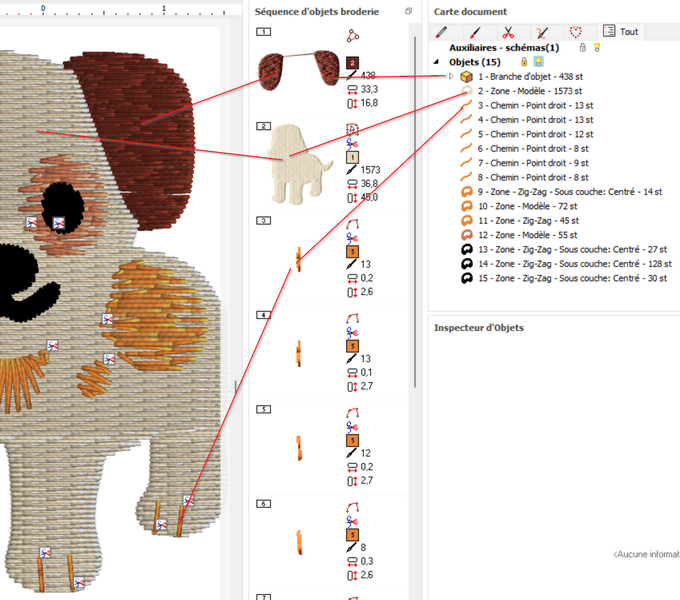Click the sequence panel vertical scrollbar
Screen dimensions: 680x600
[x=415, y=212]
